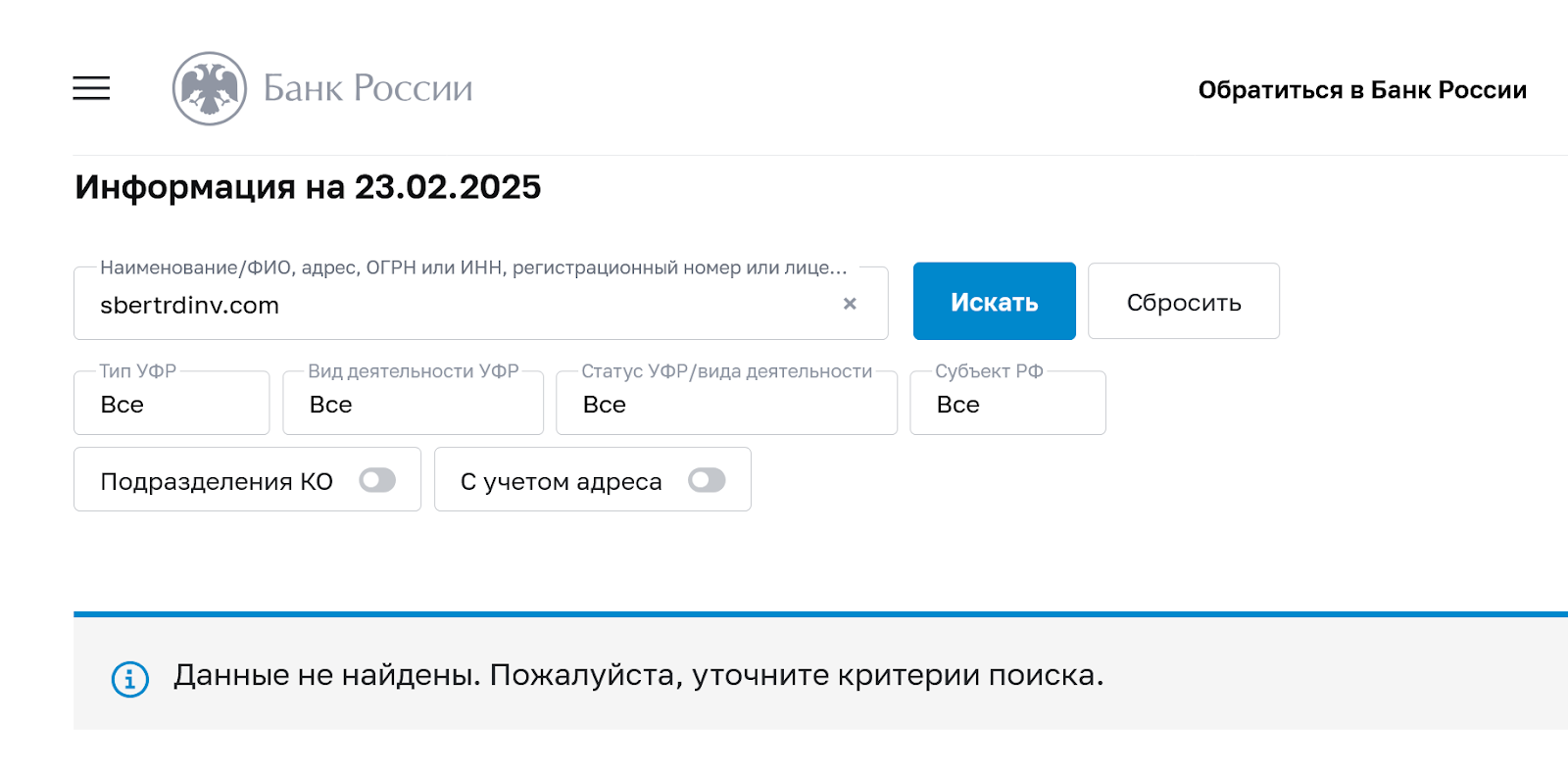Click the 'Информация на 23.02.2025' heading

coord(308,187)
